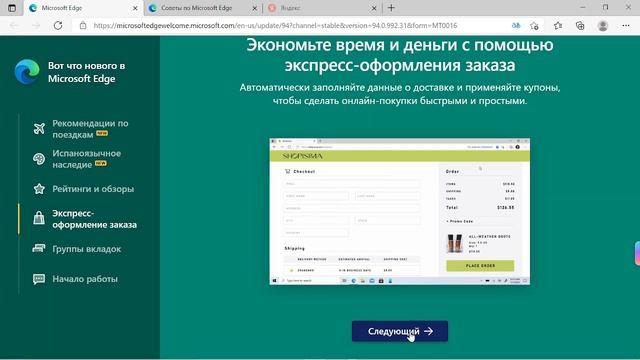This screenshot has width=640, height=360.
Task: Go forward with the arrow button
Action: pyautogui.click(x=36, y=25)
